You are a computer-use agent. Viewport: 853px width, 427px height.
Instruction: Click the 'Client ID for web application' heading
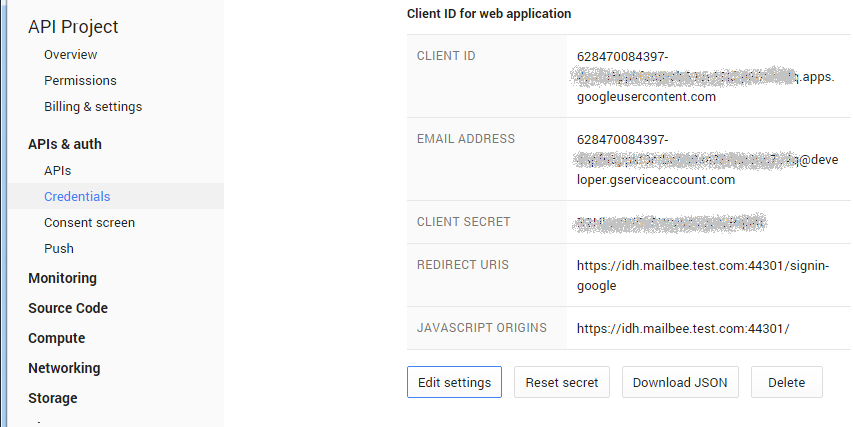click(489, 14)
